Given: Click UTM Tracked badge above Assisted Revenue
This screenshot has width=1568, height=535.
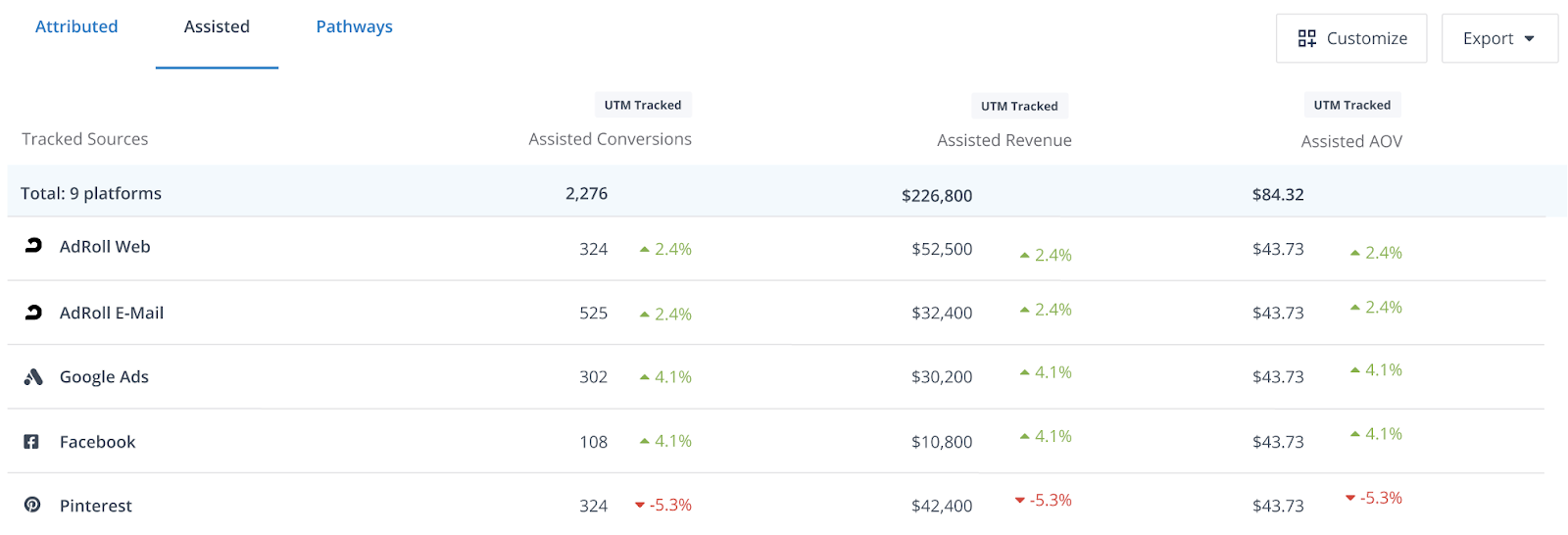Looking at the screenshot, I should [1019, 106].
